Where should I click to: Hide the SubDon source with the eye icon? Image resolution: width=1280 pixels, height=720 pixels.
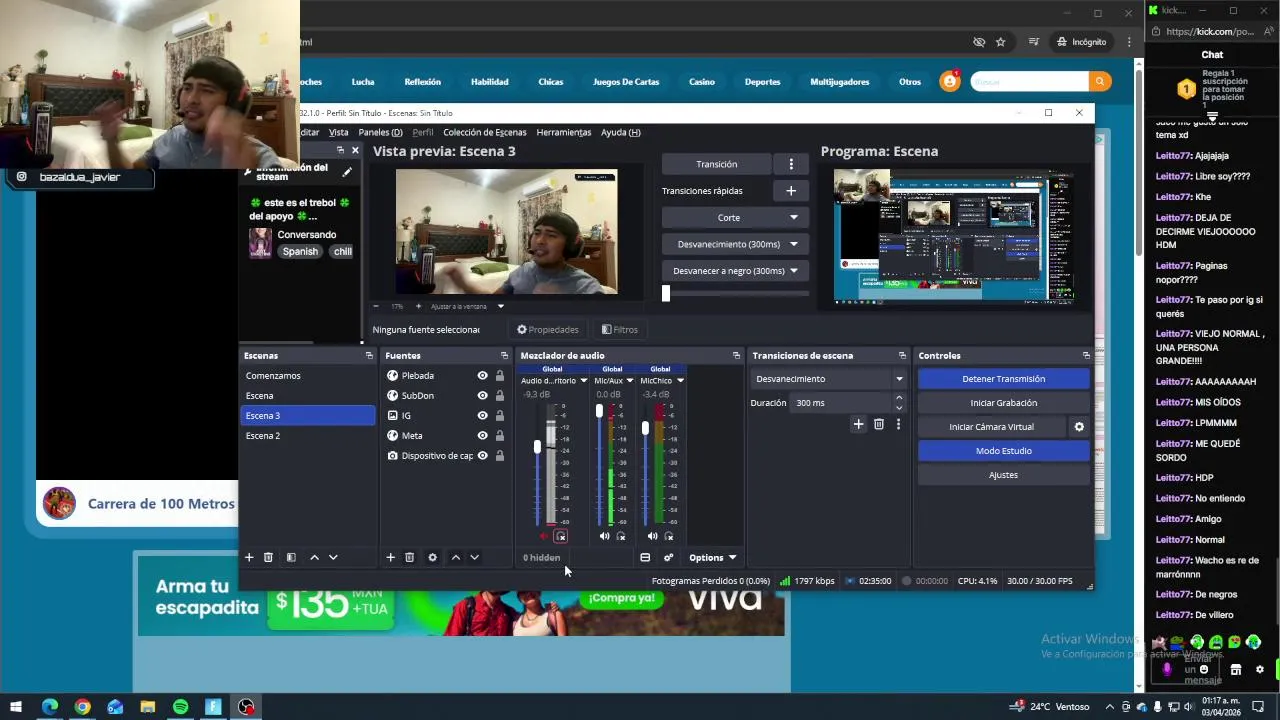482,395
